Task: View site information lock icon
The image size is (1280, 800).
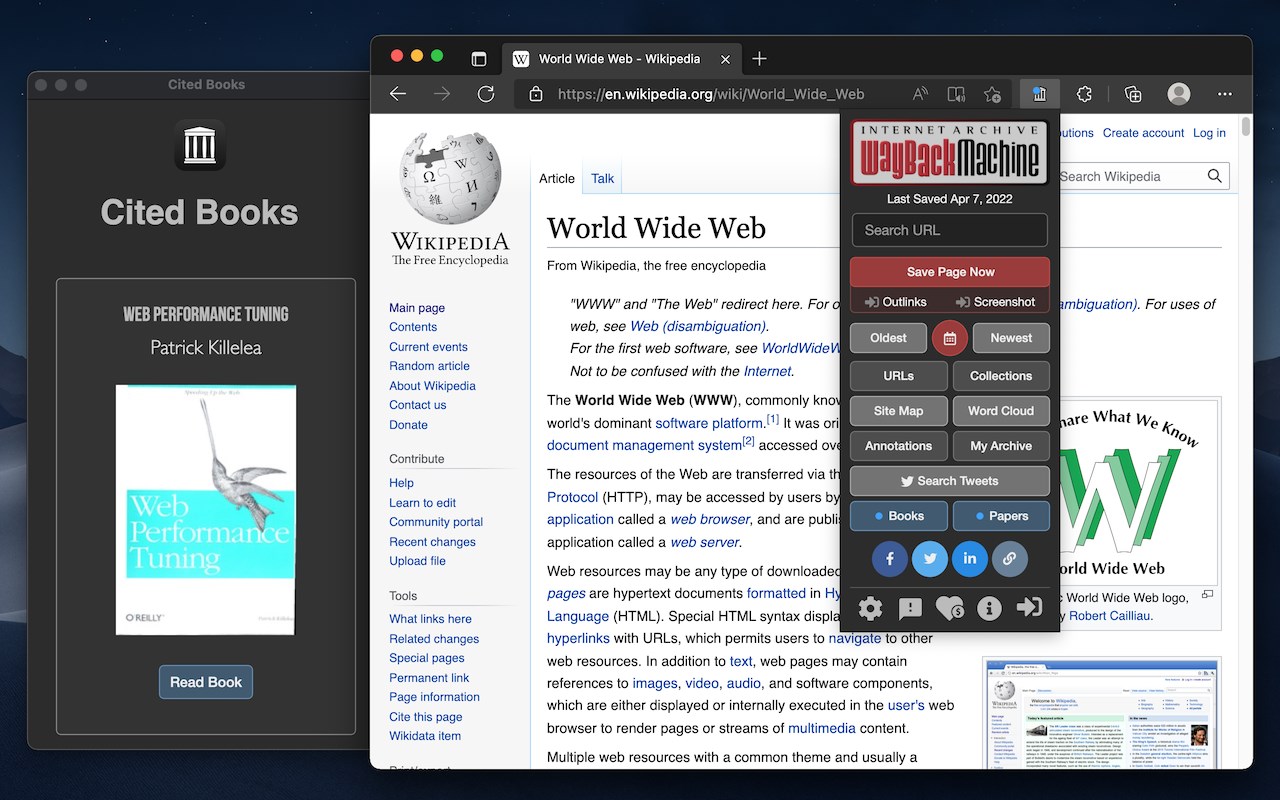Action: 536,94
